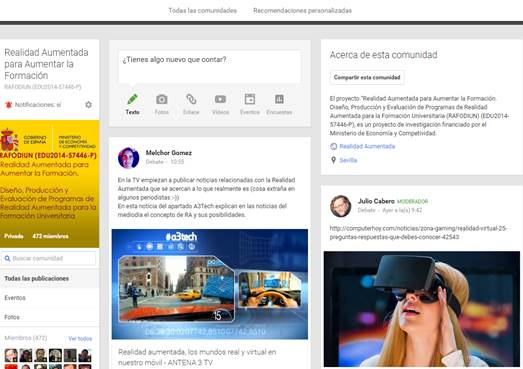Start a poll with the Encuestas icon

pyautogui.click(x=279, y=99)
